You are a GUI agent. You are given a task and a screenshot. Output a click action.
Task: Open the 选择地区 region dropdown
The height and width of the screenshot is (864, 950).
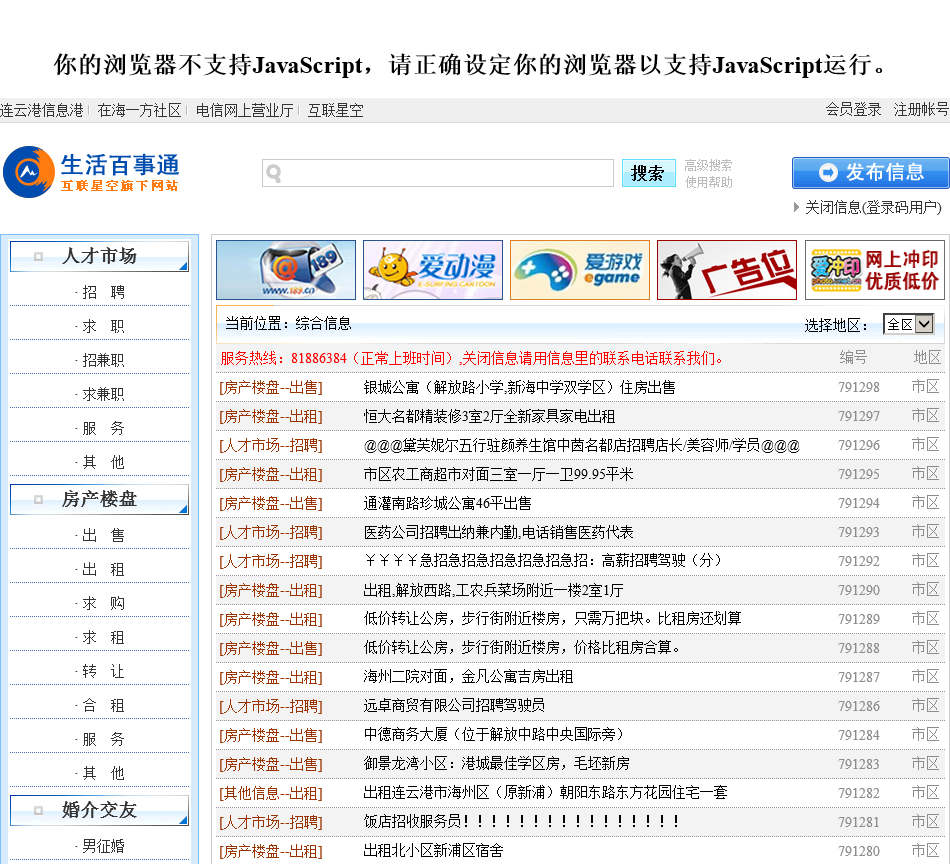[909, 324]
